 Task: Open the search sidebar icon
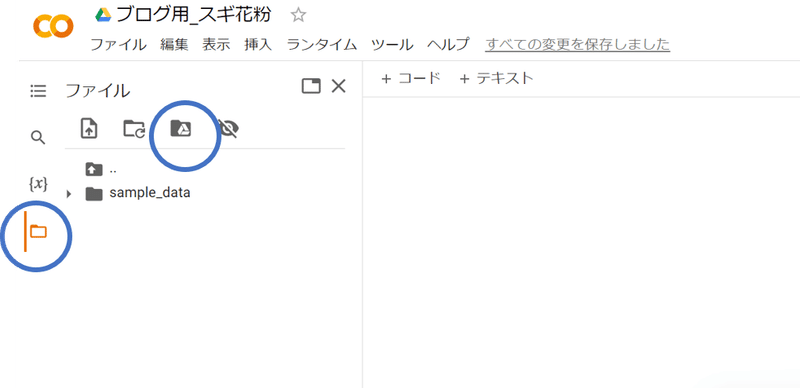point(38,137)
